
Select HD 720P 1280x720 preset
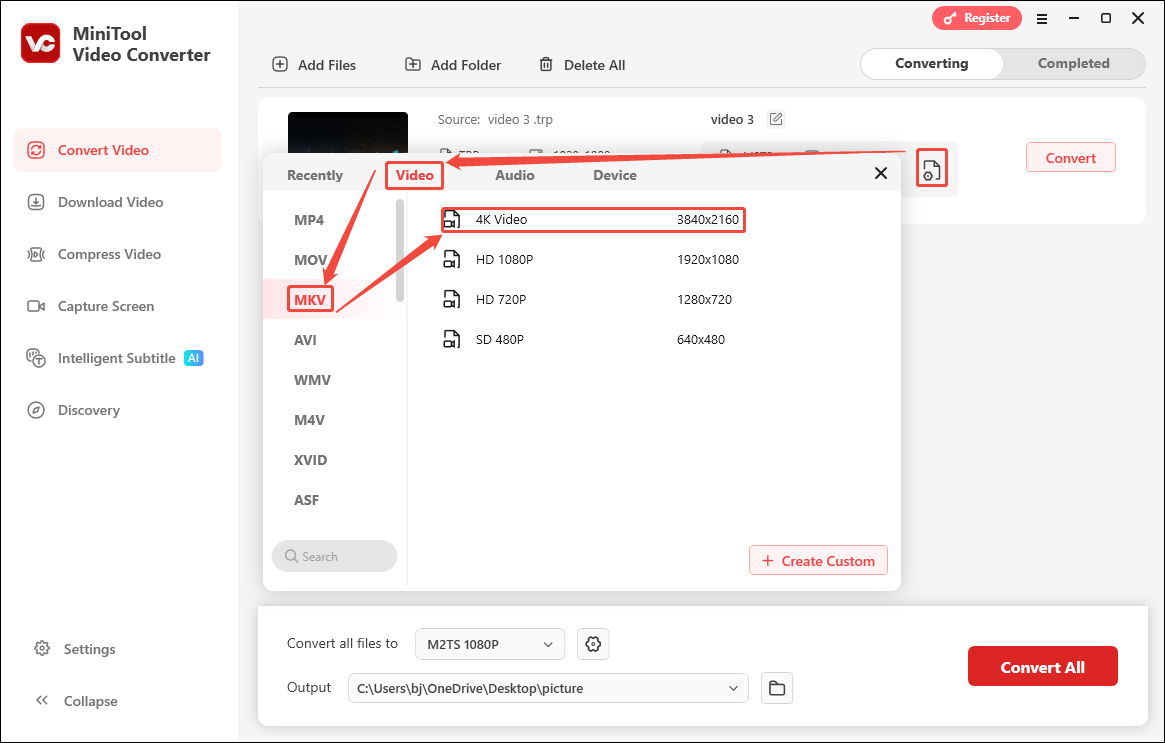[593, 299]
